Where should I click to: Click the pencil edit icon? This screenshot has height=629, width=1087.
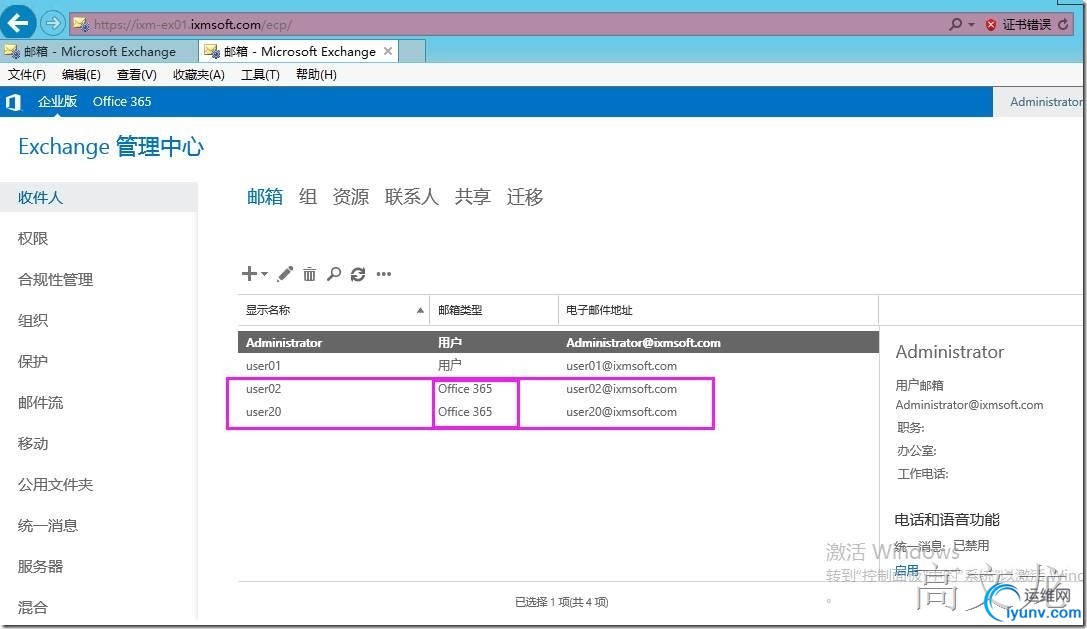(285, 274)
